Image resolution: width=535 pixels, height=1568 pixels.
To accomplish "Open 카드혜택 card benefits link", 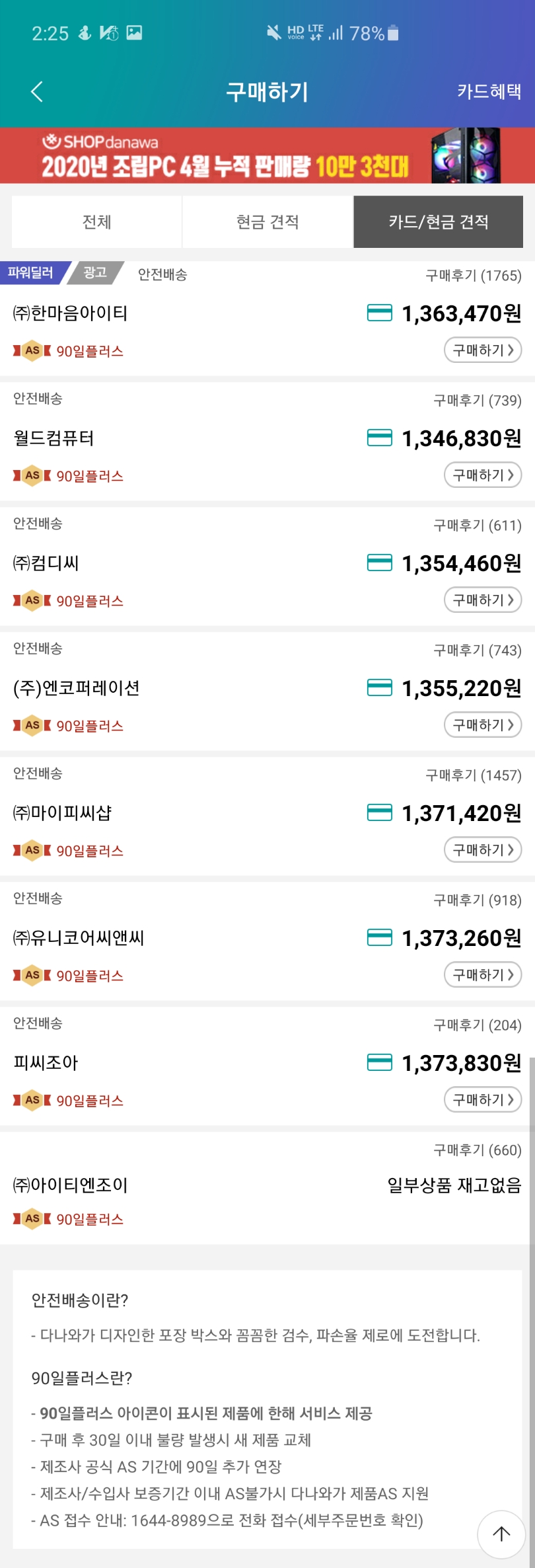I will (489, 91).
